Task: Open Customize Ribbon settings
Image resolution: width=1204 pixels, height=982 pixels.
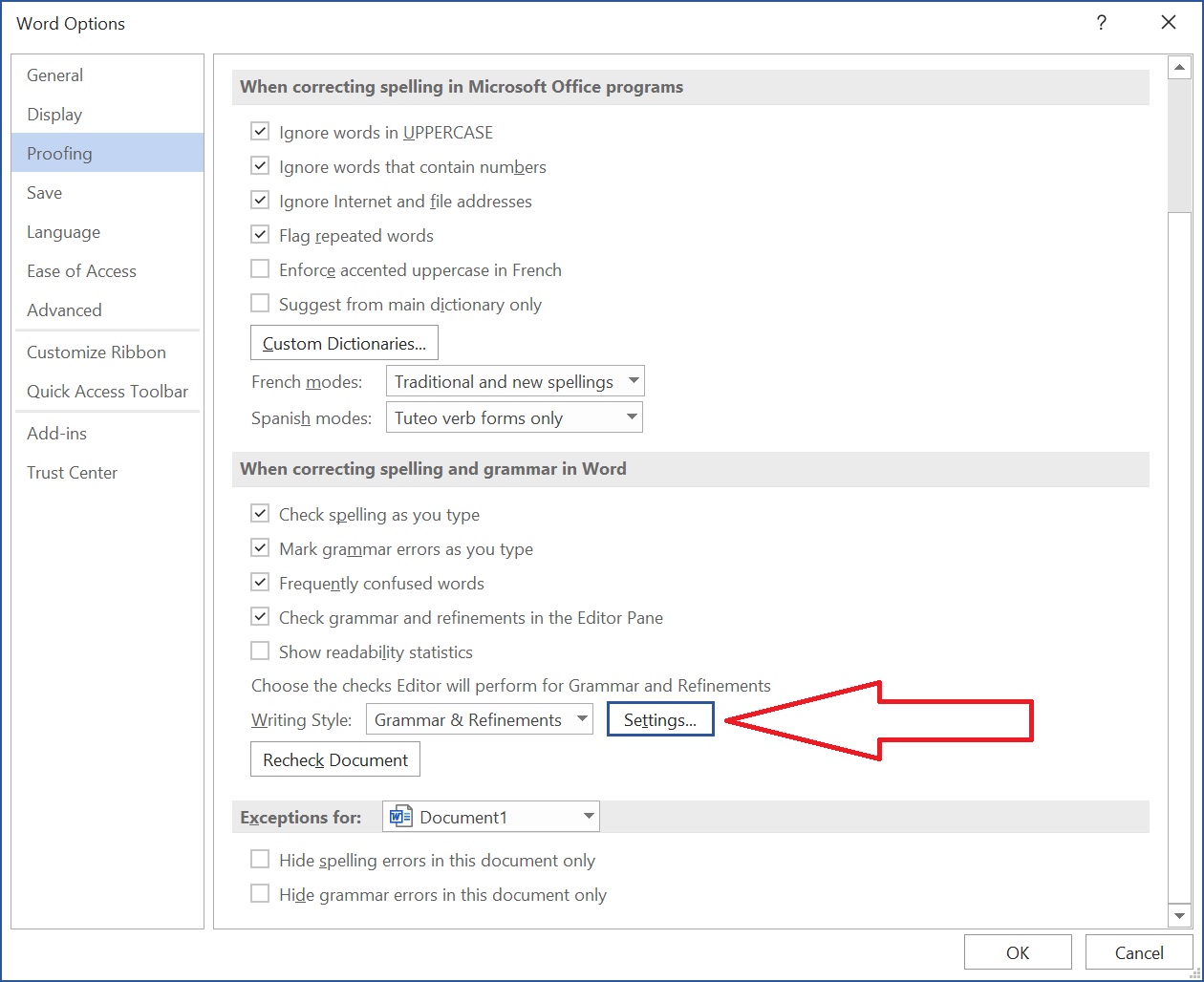Action: pyautogui.click(x=96, y=352)
